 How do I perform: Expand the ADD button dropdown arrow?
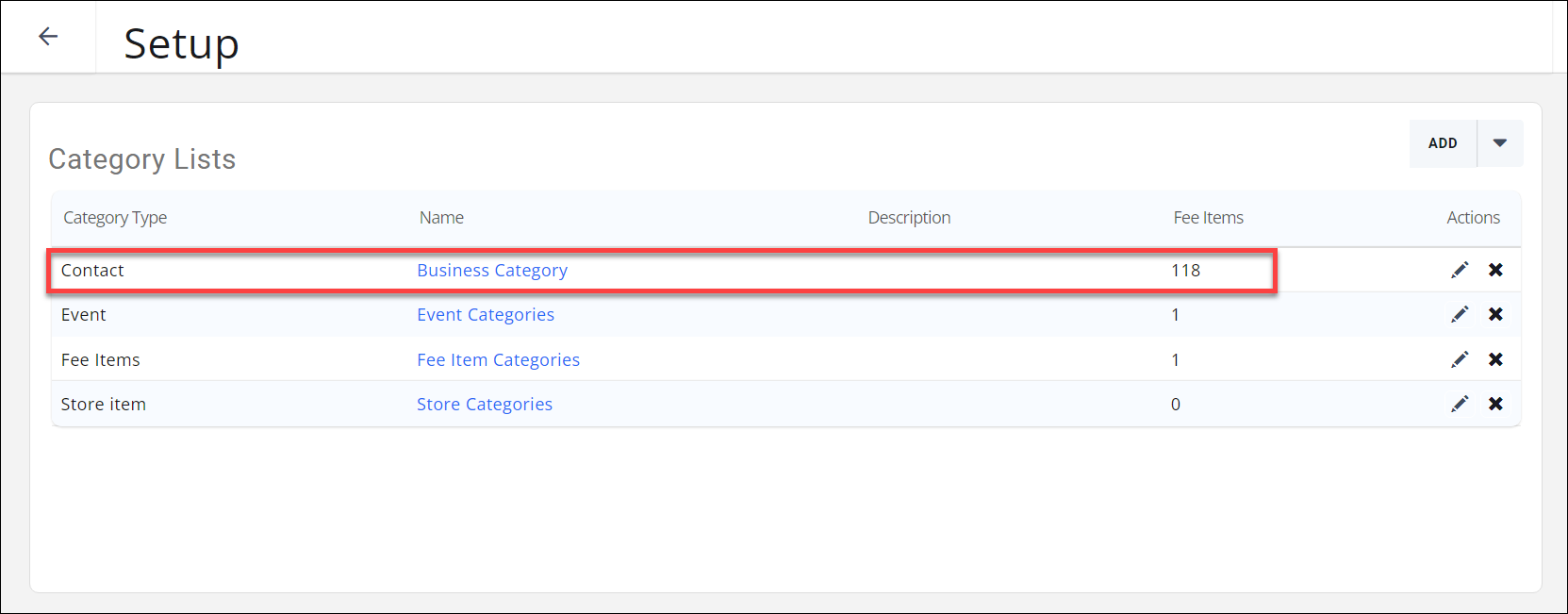1500,143
